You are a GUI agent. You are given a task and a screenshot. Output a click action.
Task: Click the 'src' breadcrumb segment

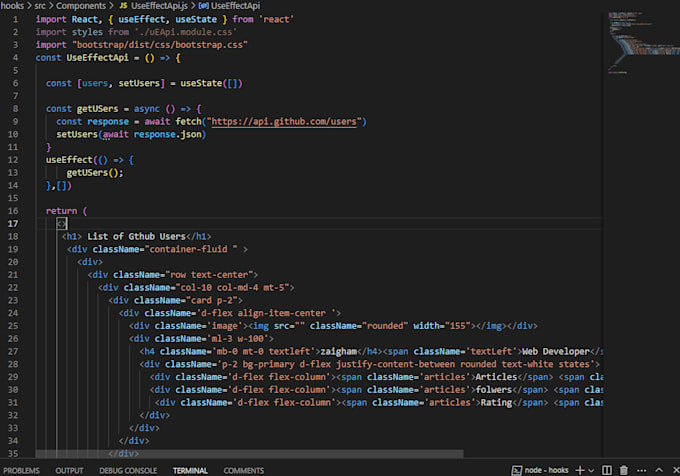click(x=40, y=6)
